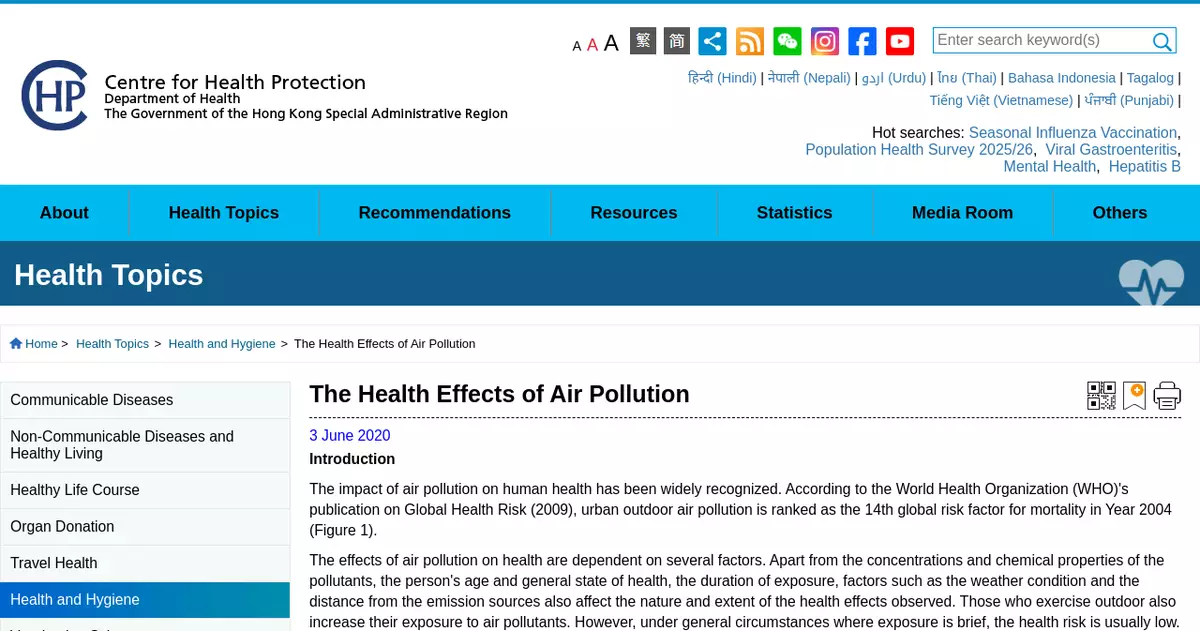
Task: Expand the Media Room menu
Action: tap(962, 213)
